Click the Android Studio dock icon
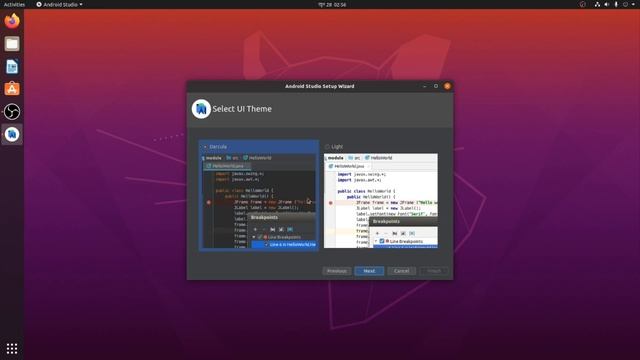This screenshot has height=360, width=640. (12, 134)
